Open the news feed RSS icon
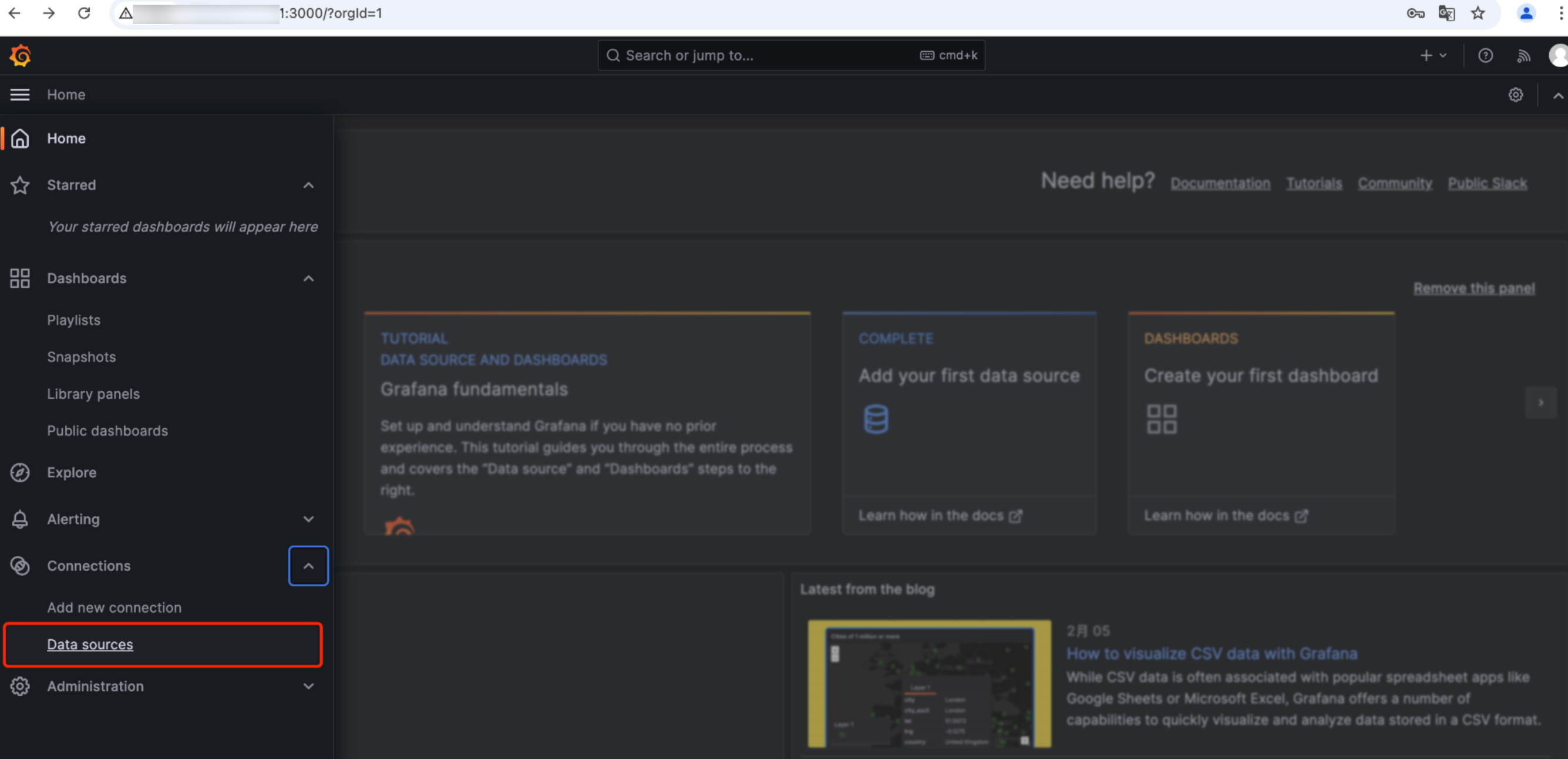Viewport: 1568px width, 759px height. pos(1523,55)
